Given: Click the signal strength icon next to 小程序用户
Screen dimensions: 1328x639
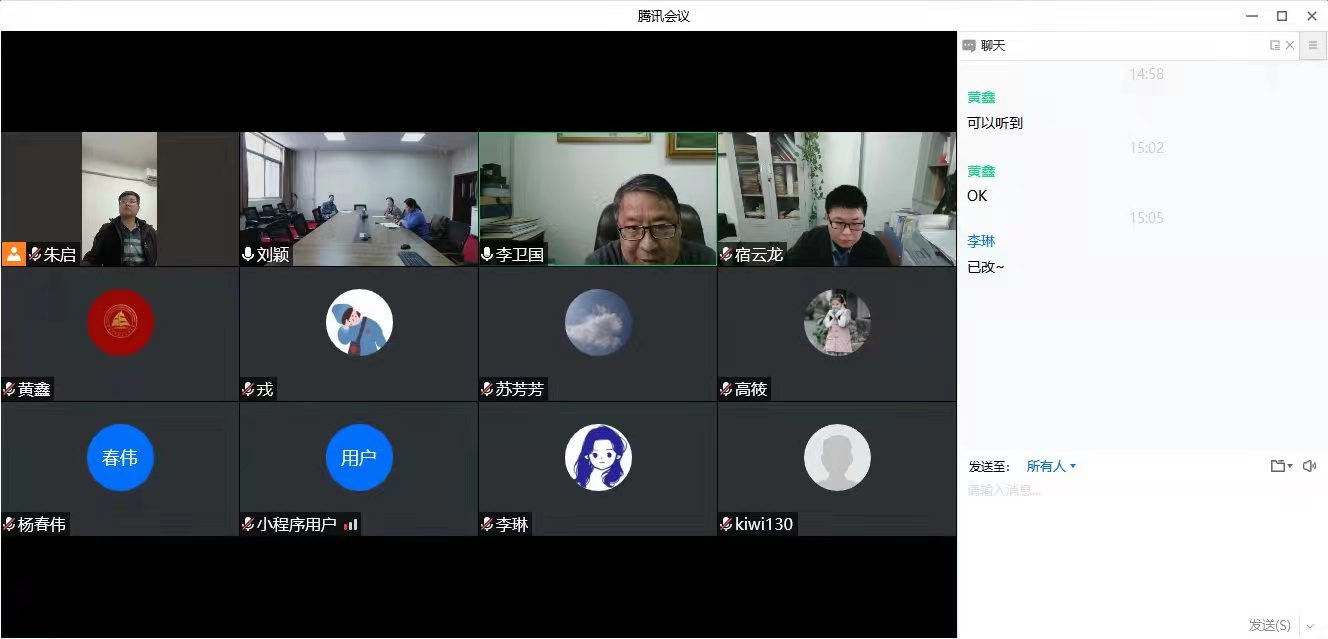Looking at the screenshot, I should tap(350, 524).
